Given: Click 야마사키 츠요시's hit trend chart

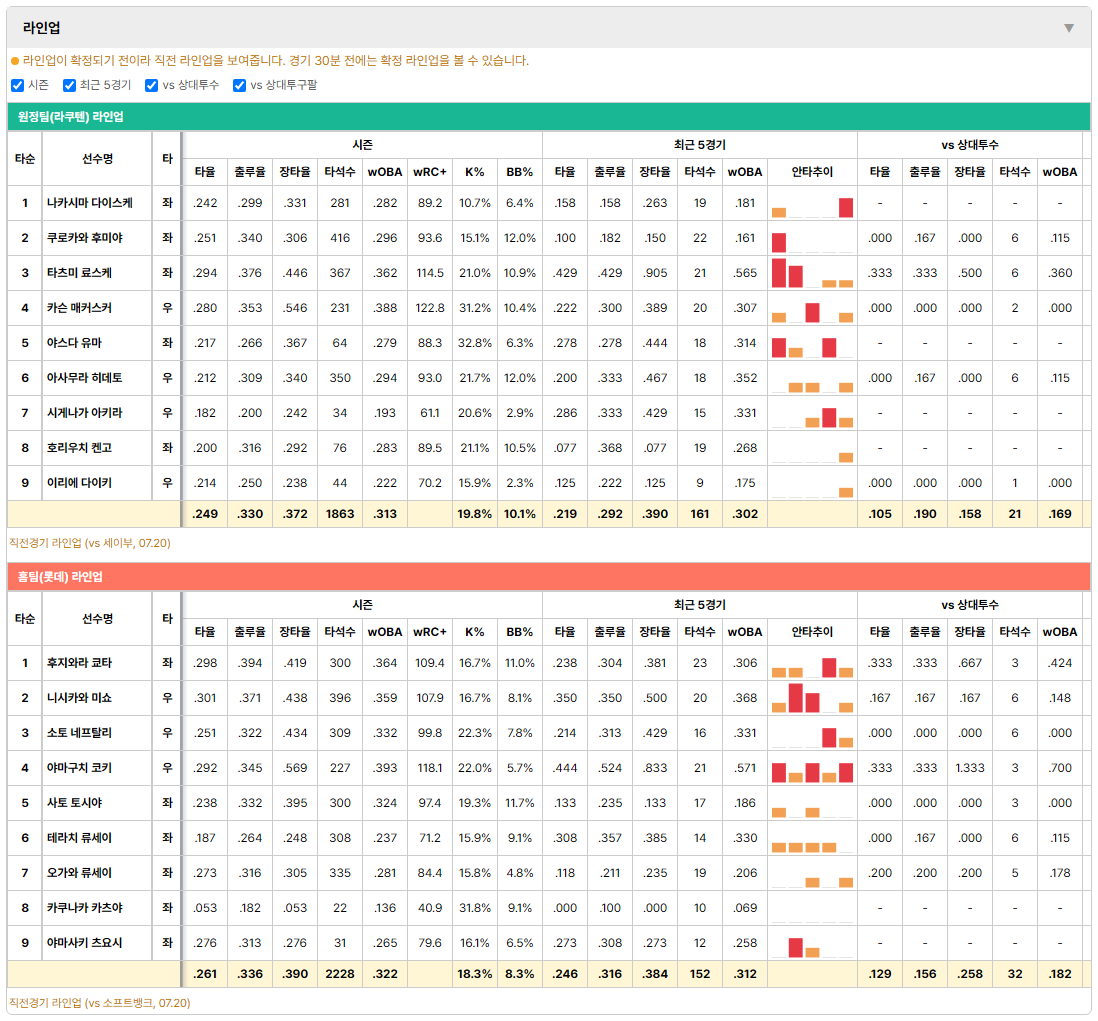Looking at the screenshot, I should coord(812,943).
